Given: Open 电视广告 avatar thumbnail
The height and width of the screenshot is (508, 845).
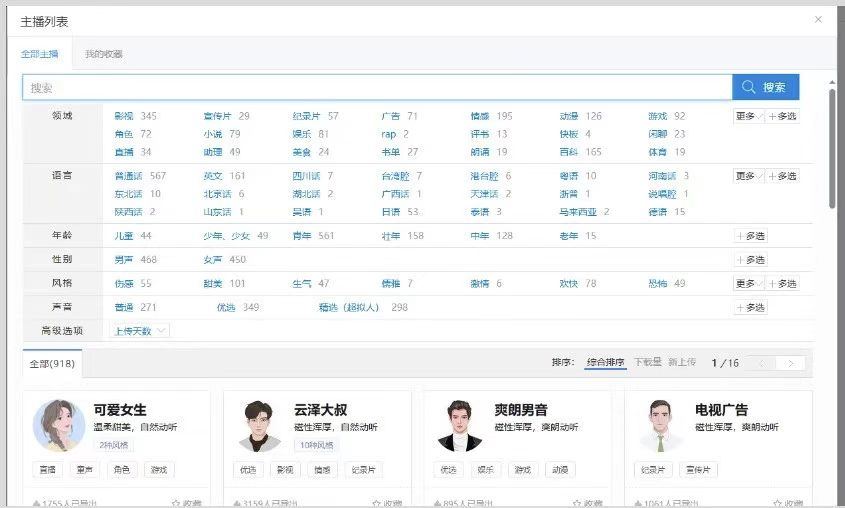Looking at the screenshot, I should [x=660, y=425].
